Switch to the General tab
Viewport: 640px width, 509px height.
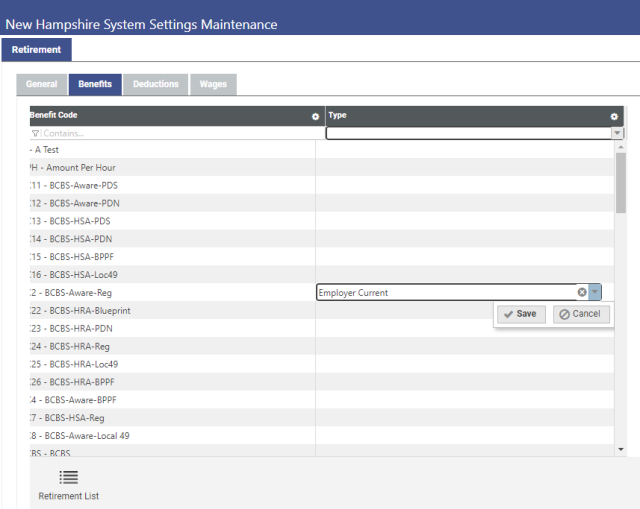click(x=41, y=85)
